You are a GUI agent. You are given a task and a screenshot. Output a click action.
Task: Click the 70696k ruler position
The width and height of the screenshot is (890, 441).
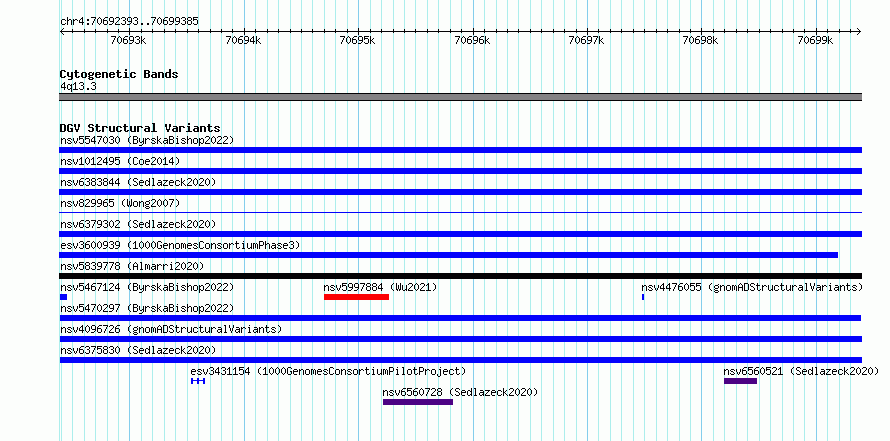472,40
